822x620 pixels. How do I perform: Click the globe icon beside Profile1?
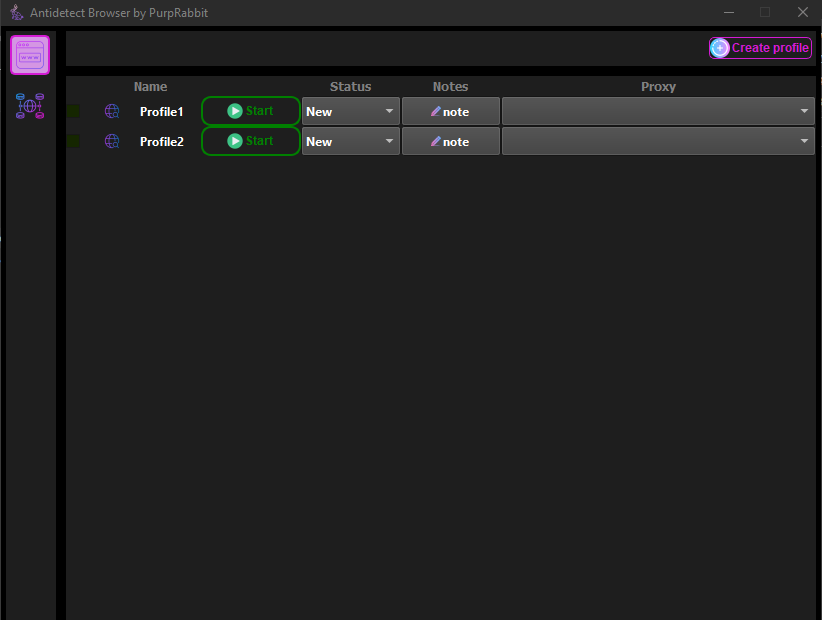click(111, 111)
